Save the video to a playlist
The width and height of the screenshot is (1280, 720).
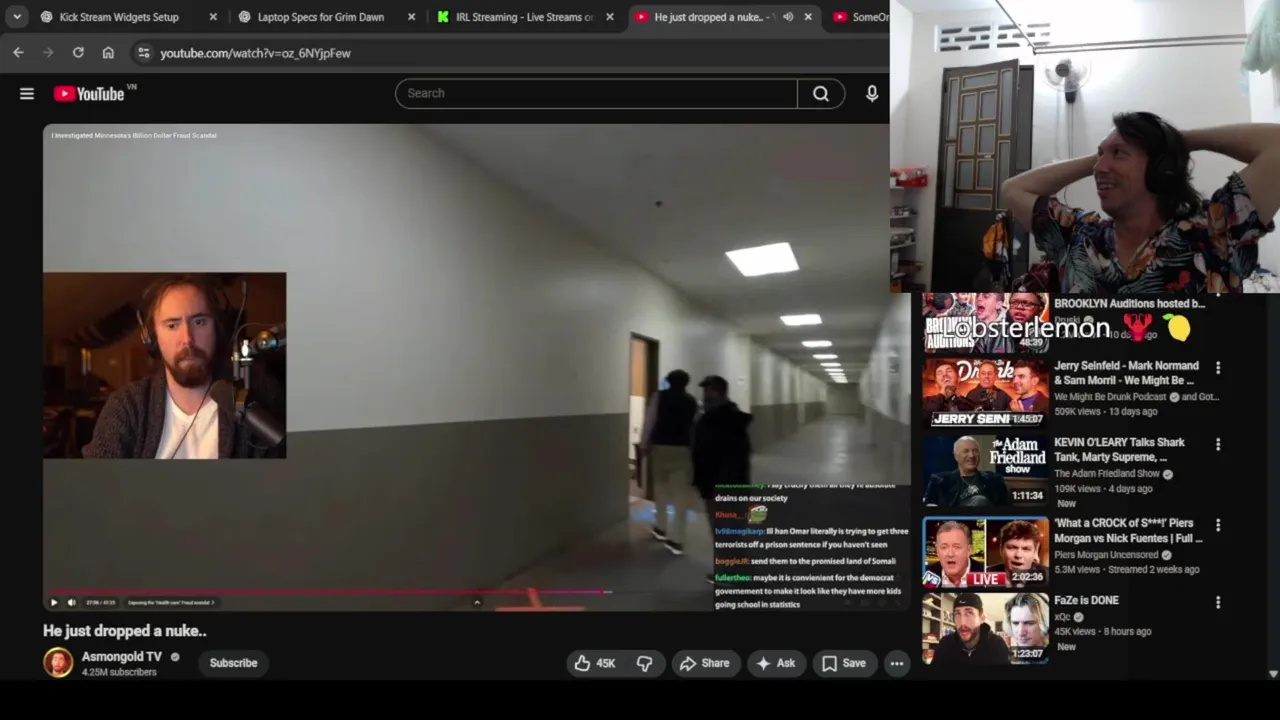tap(844, 663)
